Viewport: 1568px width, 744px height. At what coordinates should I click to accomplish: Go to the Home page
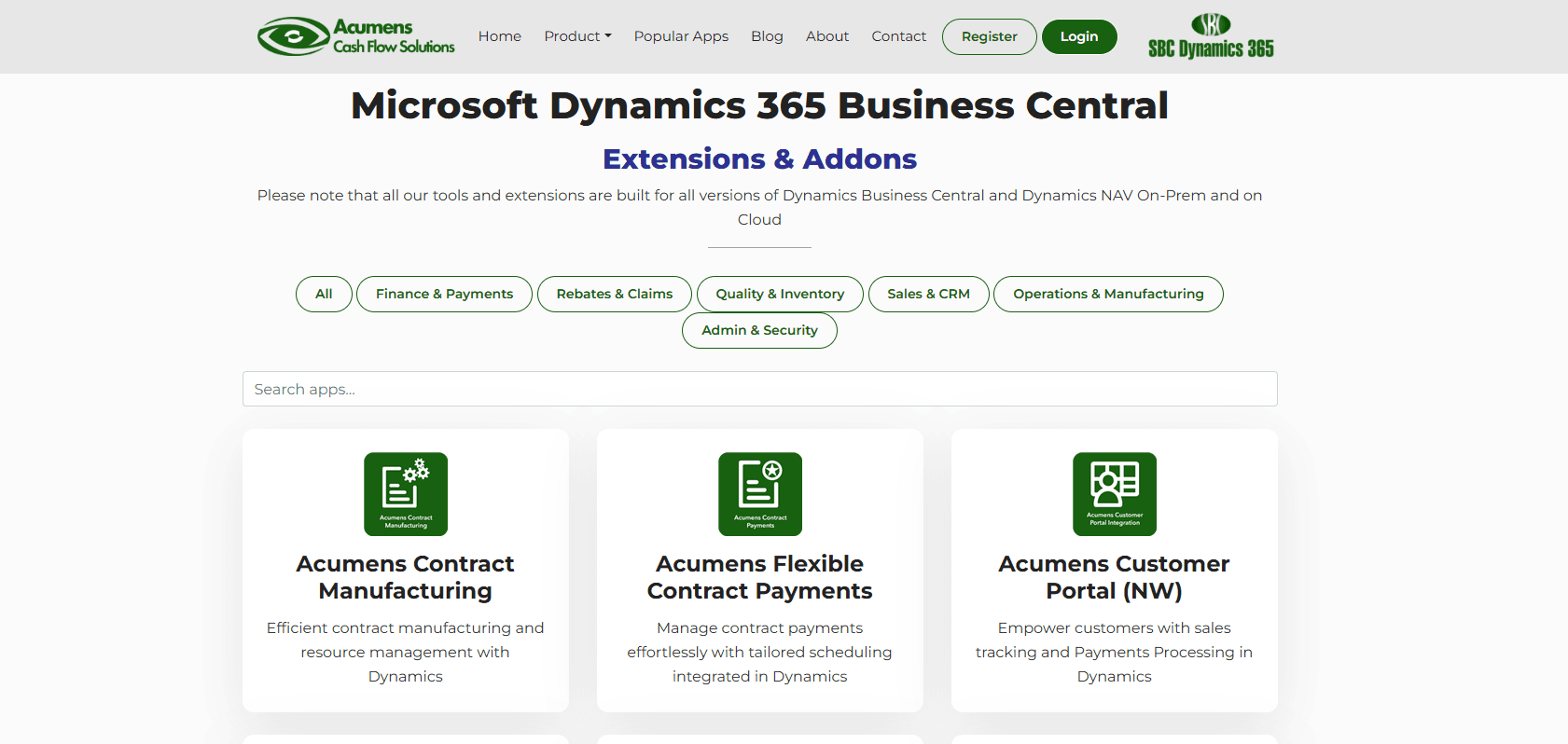[x=500, y=36]
